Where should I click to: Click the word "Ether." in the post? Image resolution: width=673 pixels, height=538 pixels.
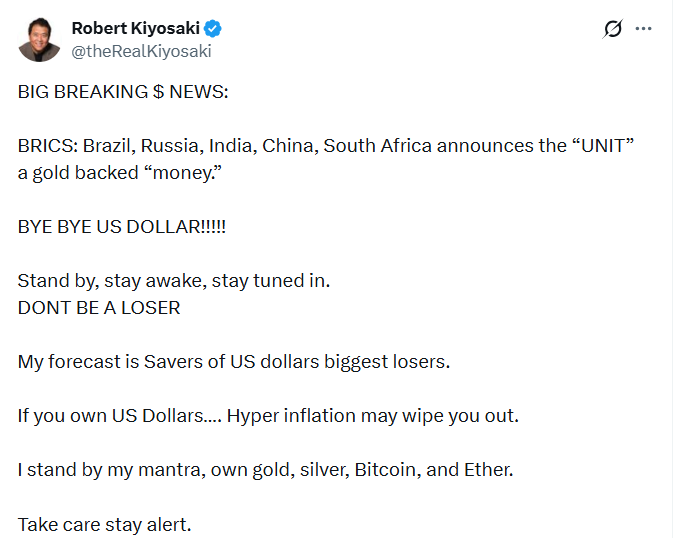click(x=488, y=470)
